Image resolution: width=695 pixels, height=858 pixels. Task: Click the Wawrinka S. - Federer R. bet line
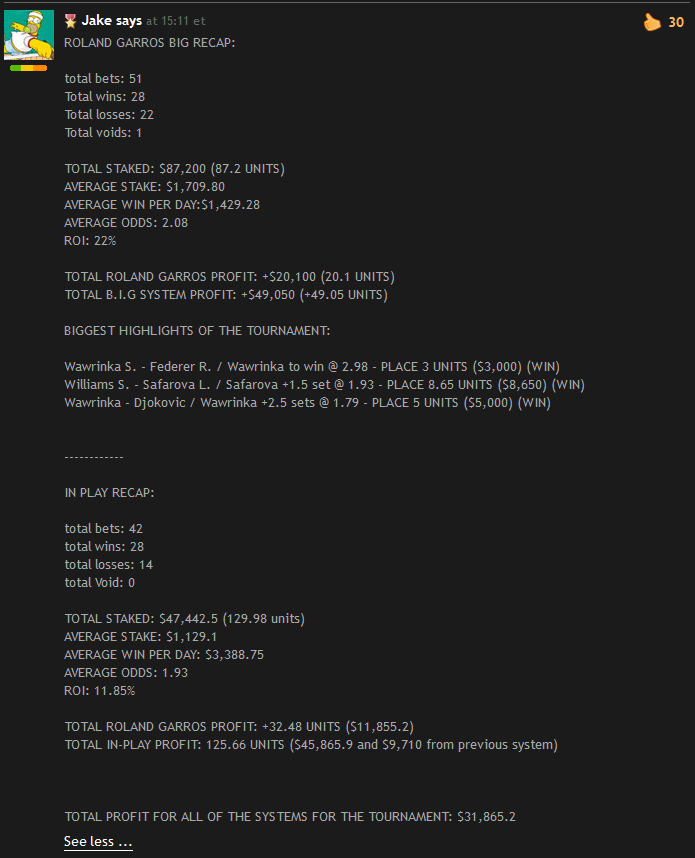[x=312, y=367]
